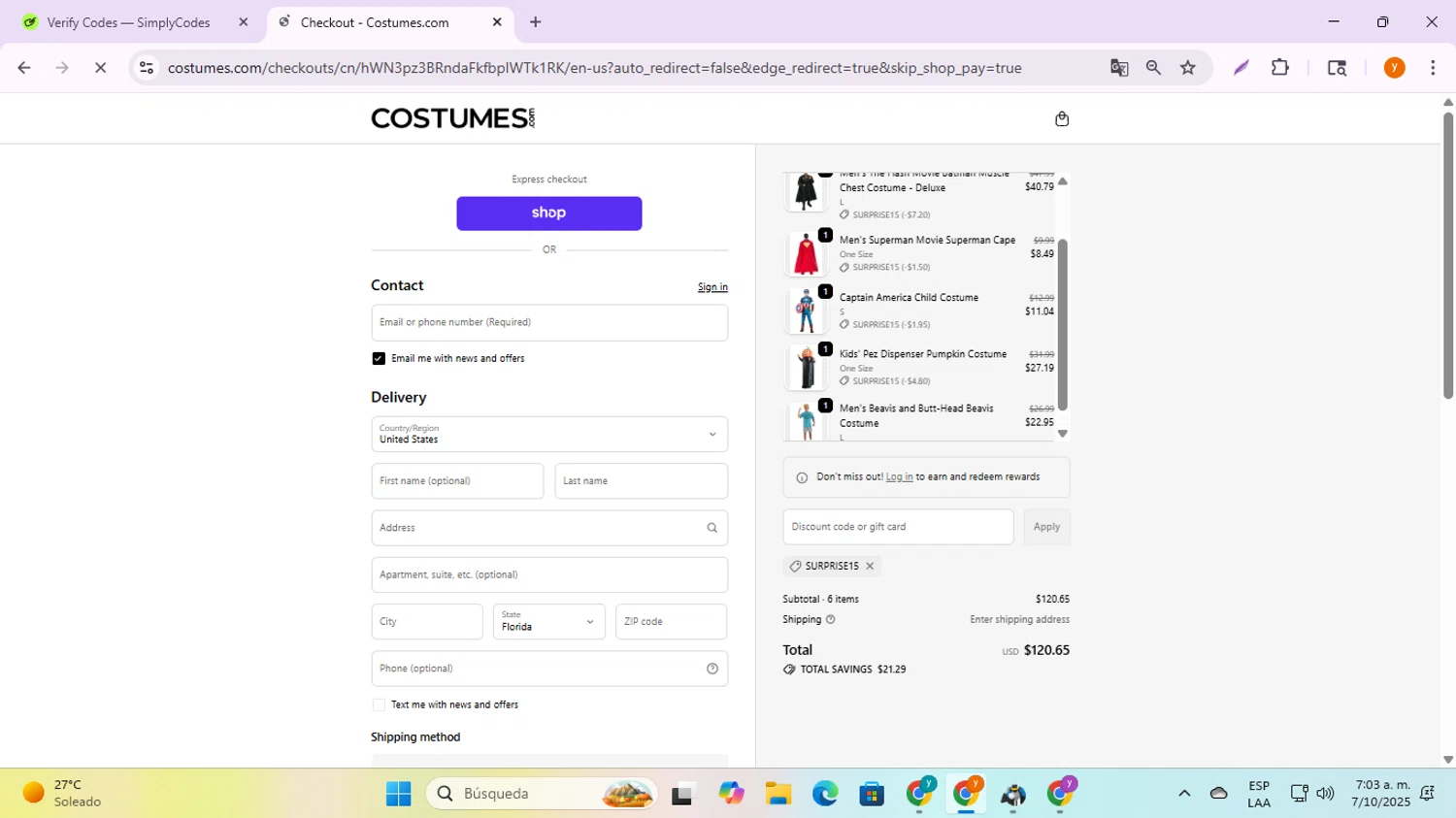Uncheck Email me with news and offers
Screen dimensions: 1456x818
(x=379, y=359)
